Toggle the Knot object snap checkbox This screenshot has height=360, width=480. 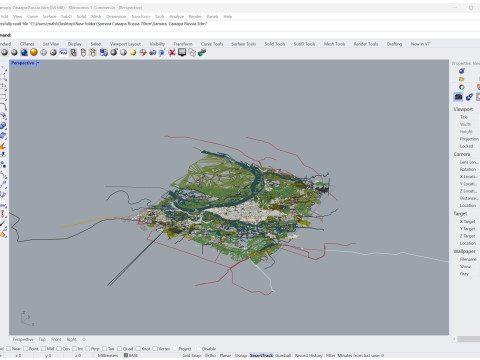(x=138, y=348)
